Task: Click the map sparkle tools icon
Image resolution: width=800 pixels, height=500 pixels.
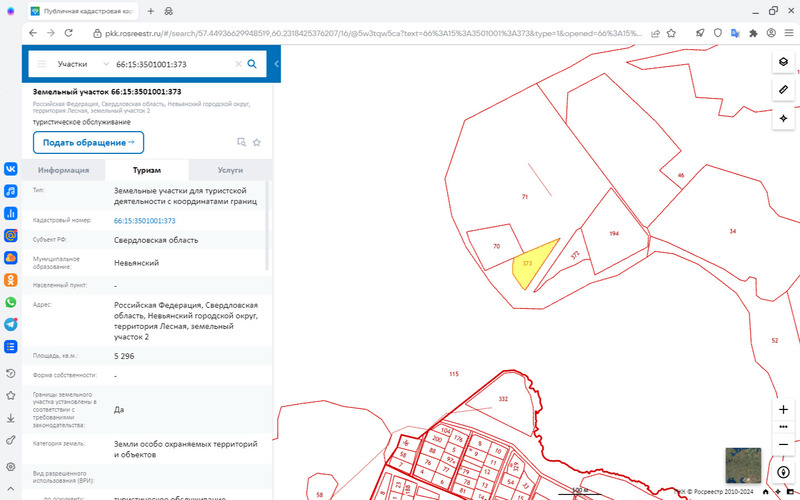Action: point(783,118)
